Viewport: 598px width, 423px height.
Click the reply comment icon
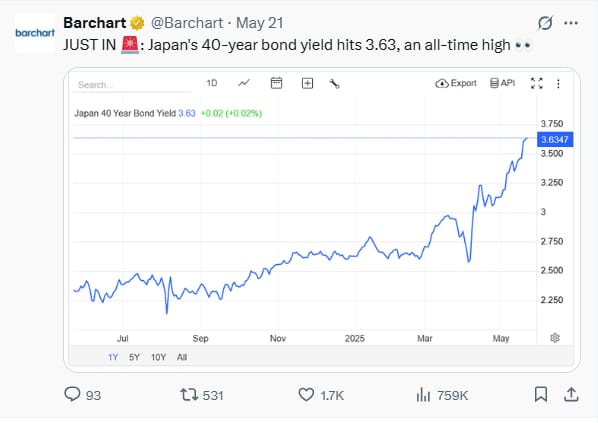tap(72, 394)
